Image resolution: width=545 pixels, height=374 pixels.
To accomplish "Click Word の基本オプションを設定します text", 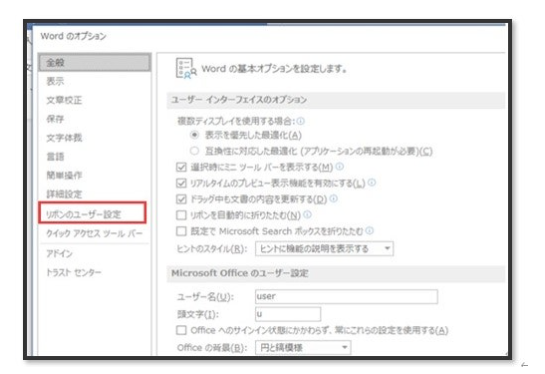I will coord(274,69).
